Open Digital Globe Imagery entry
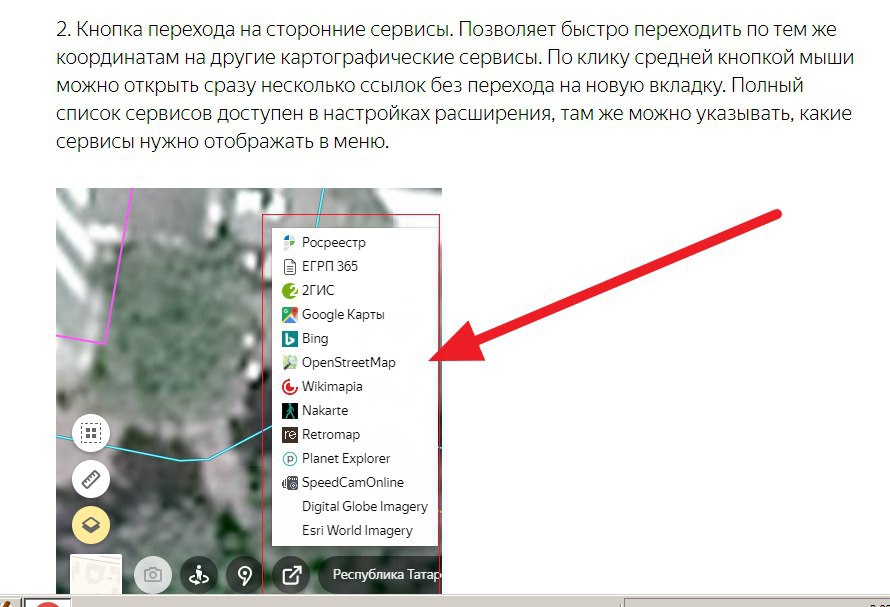This screenshot has width=890, height=607. pos(355,506)
